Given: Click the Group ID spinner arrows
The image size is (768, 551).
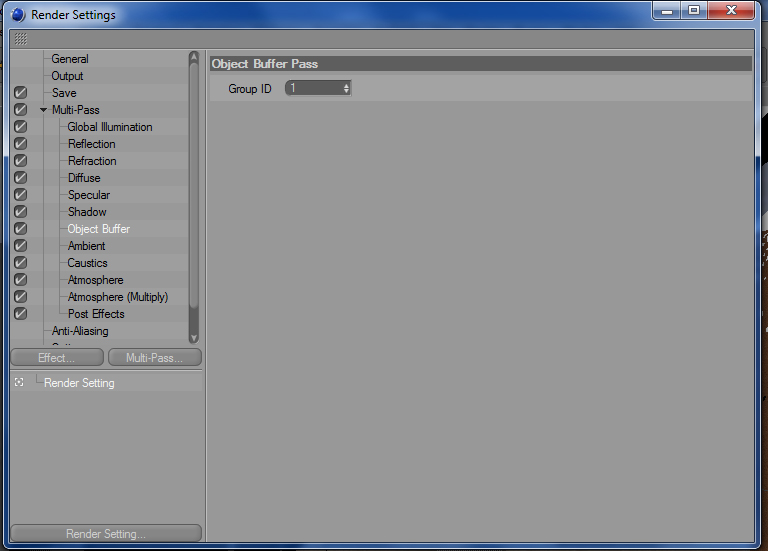Looking at the screenshot, I should click(346, 88).
